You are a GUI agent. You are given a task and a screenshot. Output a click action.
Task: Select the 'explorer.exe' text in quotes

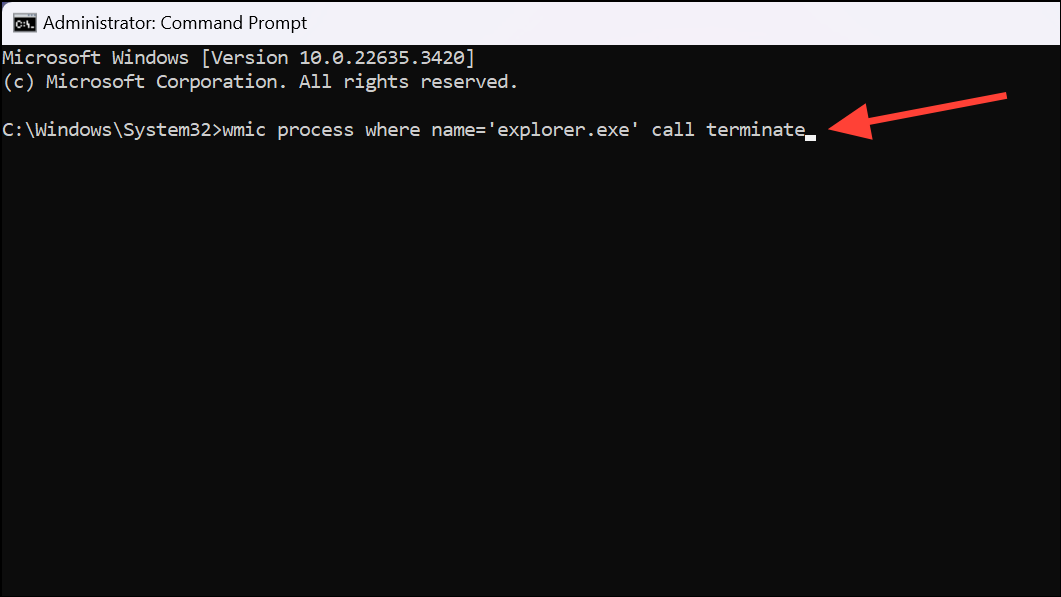point(566,129)
